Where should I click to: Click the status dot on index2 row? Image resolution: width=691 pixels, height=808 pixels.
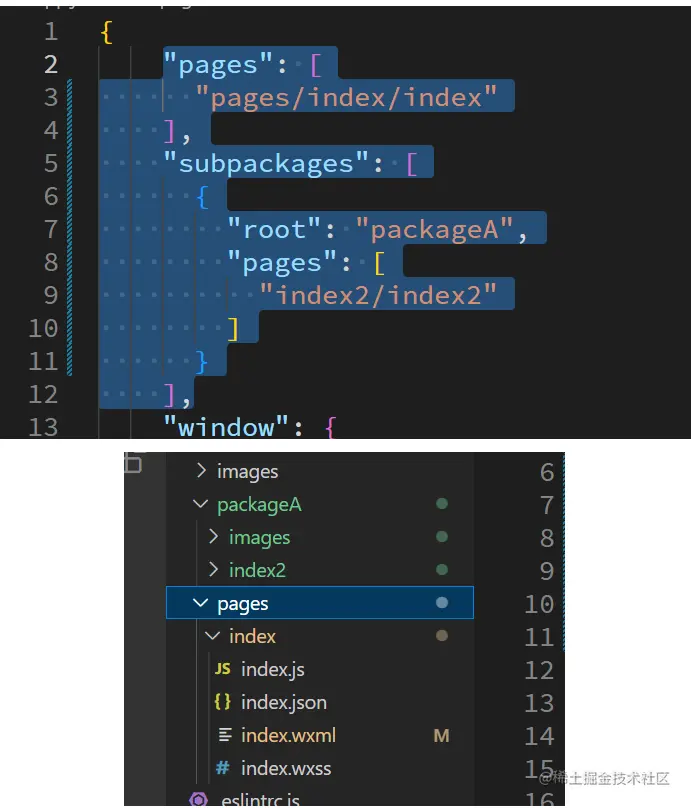[442, 569]
